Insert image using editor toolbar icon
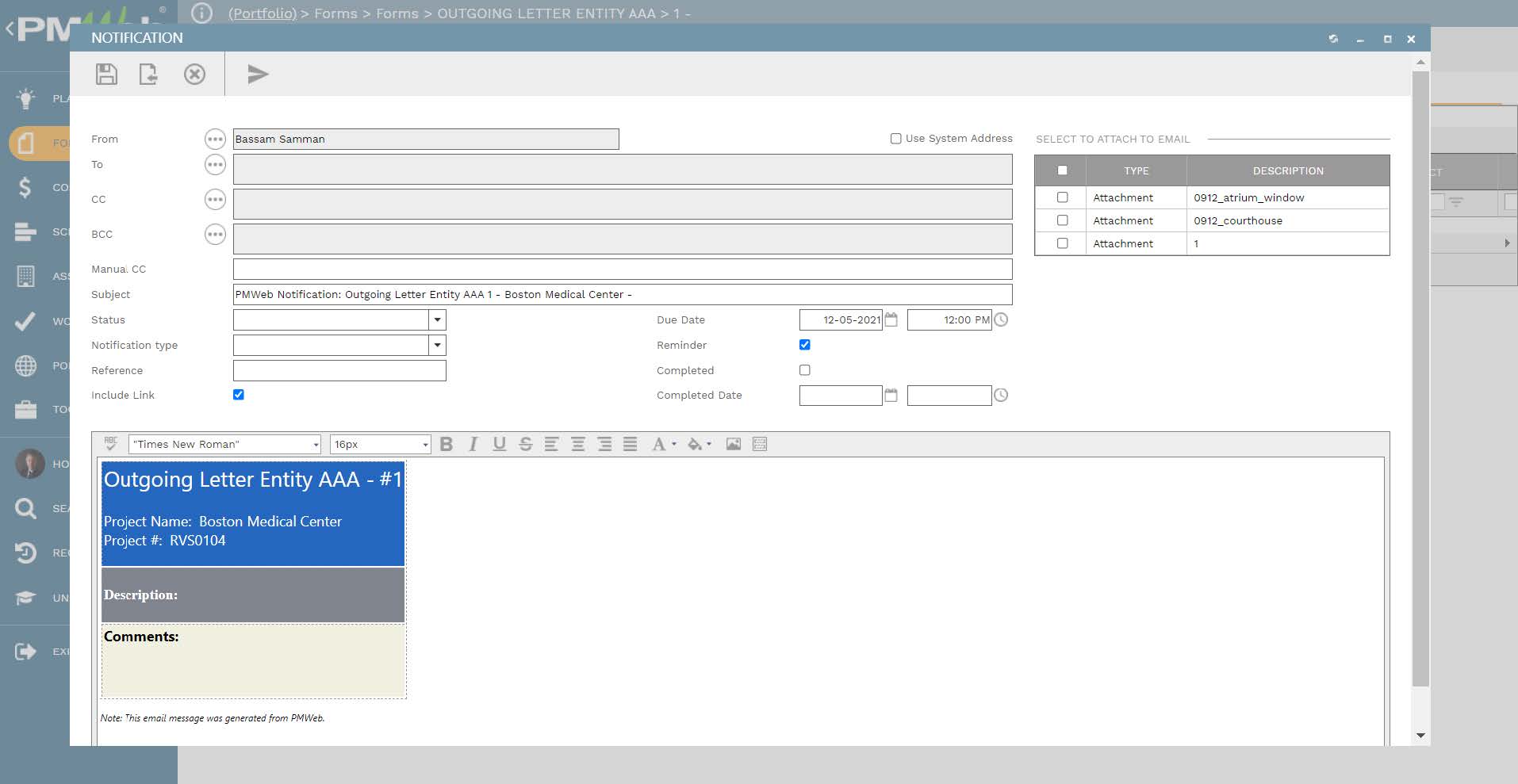This screenshot has width=1518, height=784. 734,445
